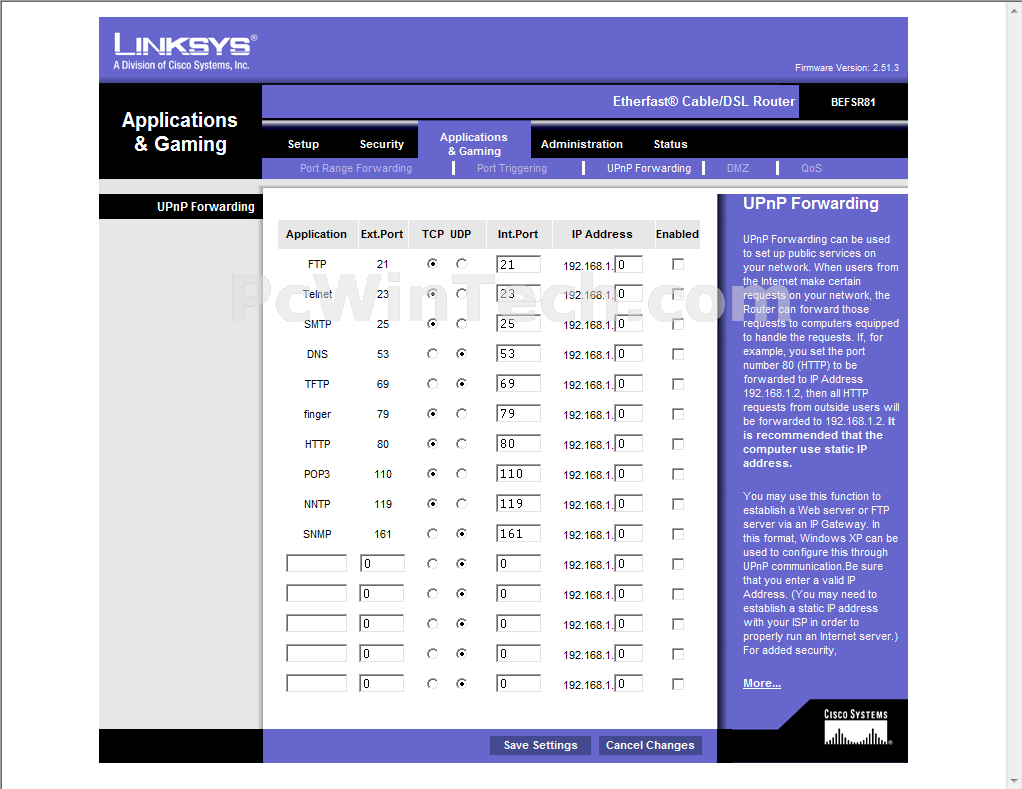The image size is (1022, 789).
Task: Click the Int.Port column header
Action: pos(518,234)
